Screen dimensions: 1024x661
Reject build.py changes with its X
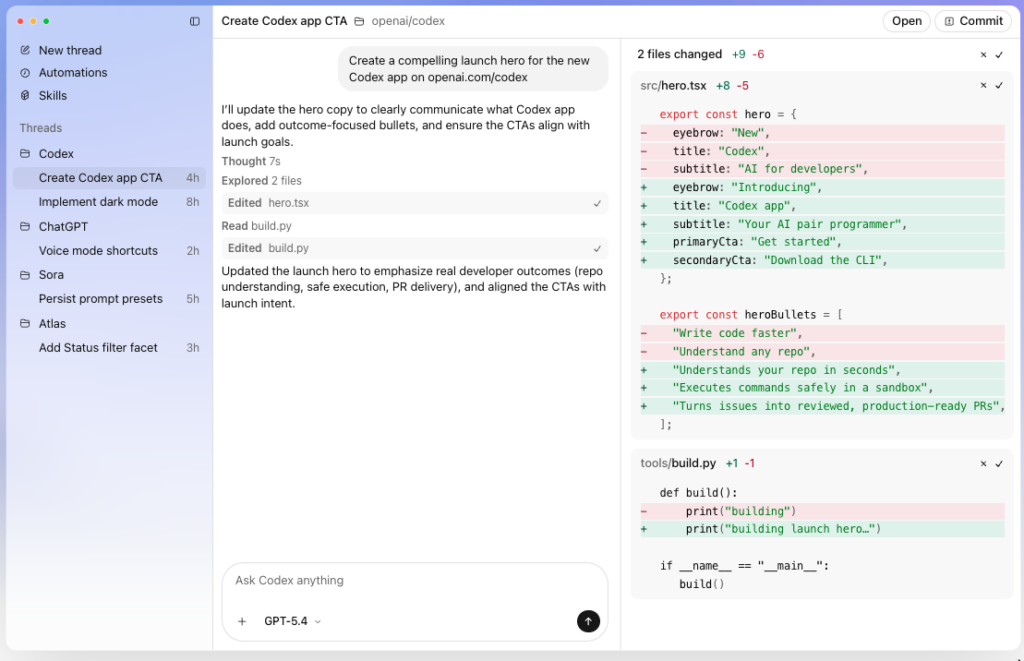(984, 464)
